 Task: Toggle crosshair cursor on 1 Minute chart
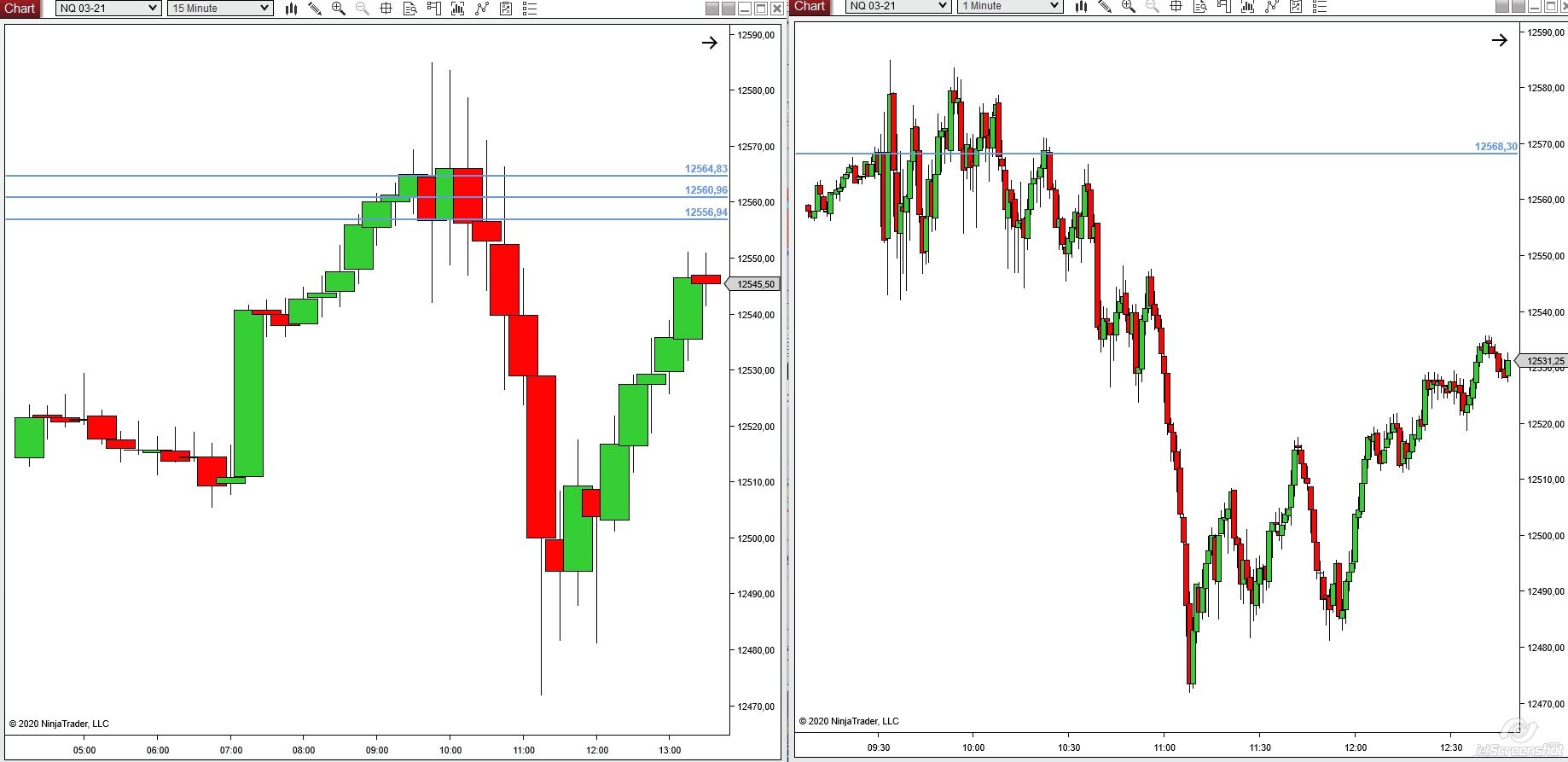click(x=1176, y=6)
